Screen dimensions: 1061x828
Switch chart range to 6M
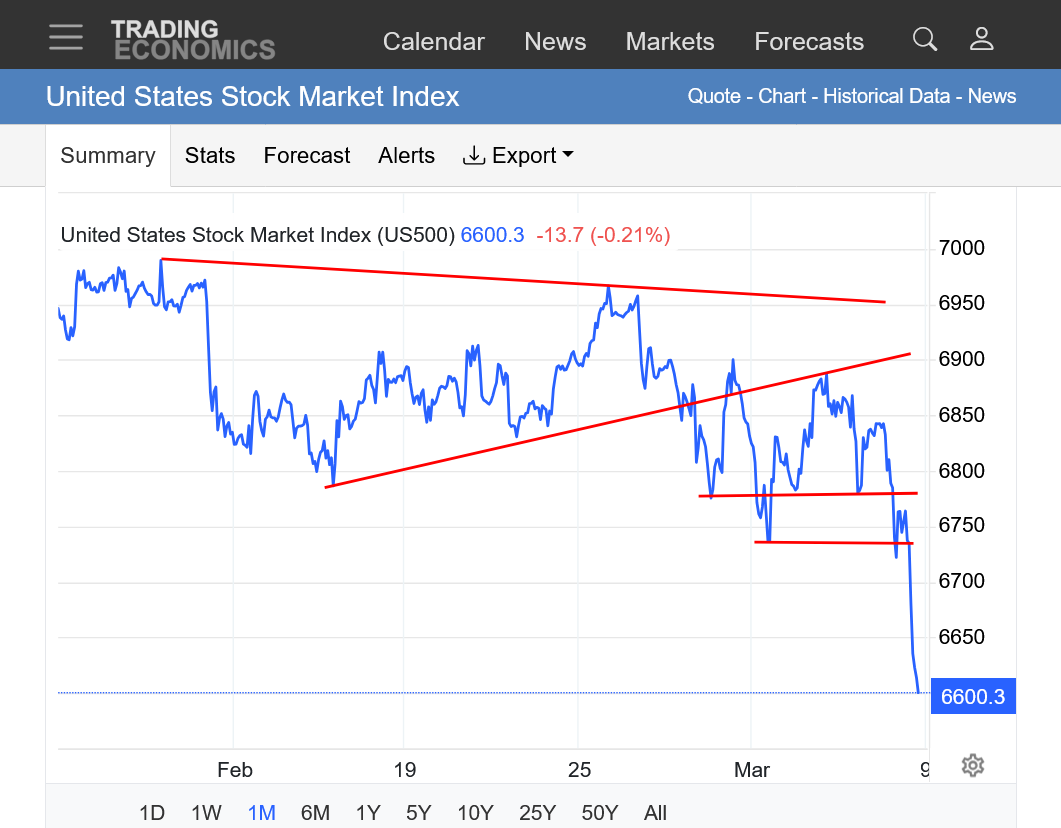[315, 813]
